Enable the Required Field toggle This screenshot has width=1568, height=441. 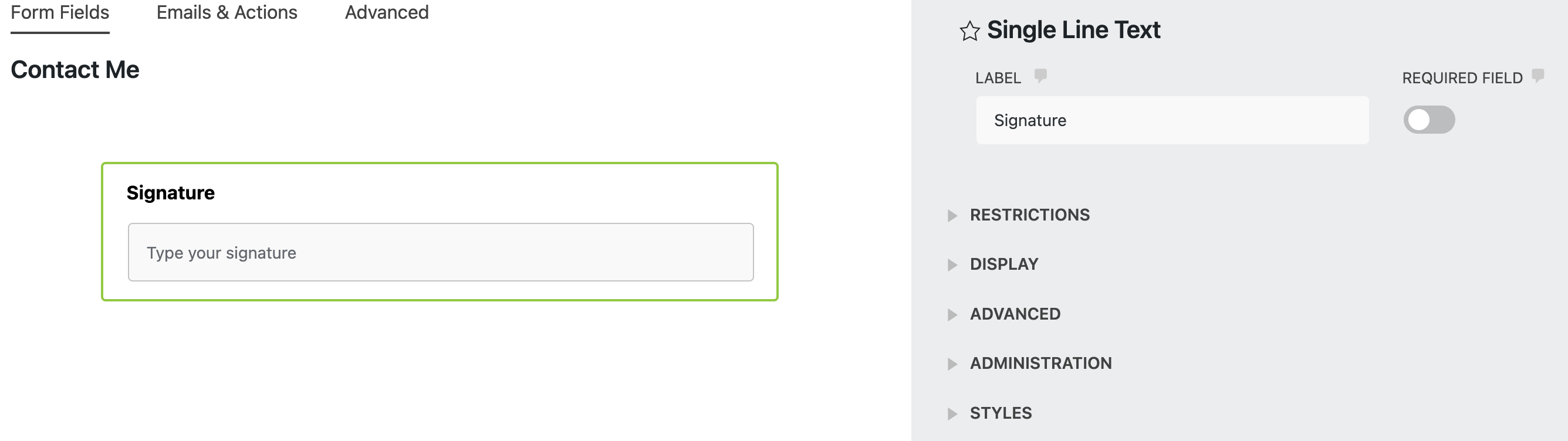[x=1431, y=120]
